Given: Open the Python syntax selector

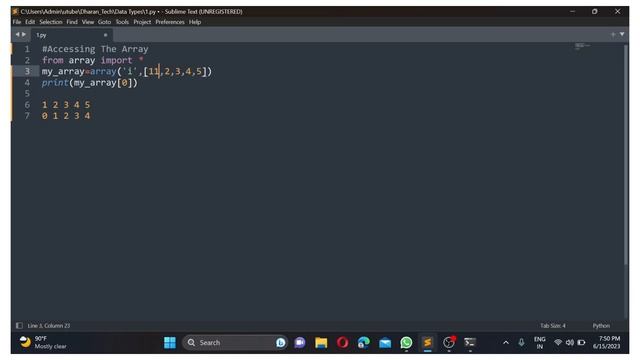Looking at the screenshot, I should (x=601, y=326).
